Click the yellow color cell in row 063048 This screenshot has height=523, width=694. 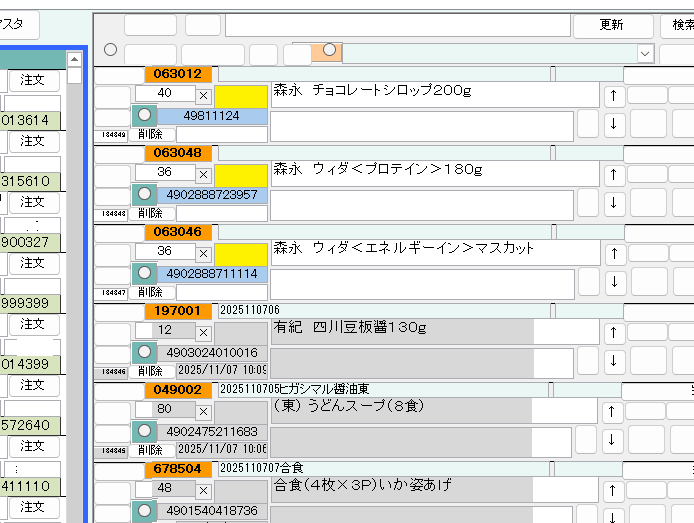click(241, 176)
